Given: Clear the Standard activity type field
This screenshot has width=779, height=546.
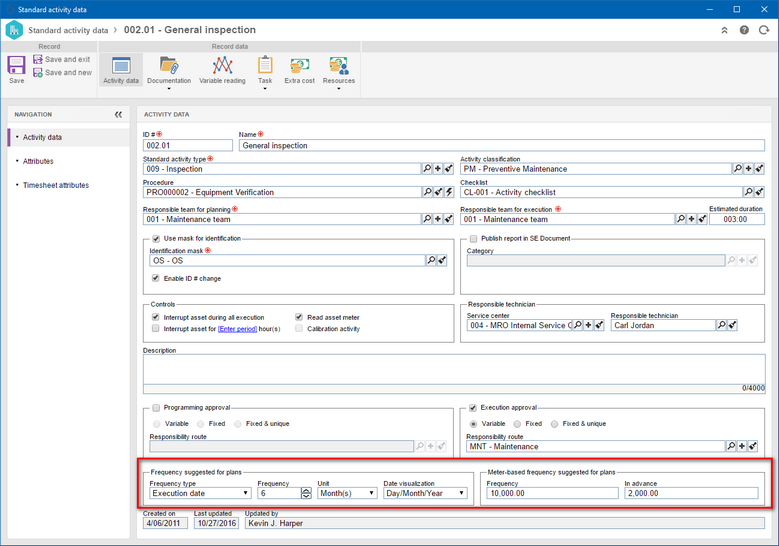Looking at the screenshot, I should pos(449,169).
